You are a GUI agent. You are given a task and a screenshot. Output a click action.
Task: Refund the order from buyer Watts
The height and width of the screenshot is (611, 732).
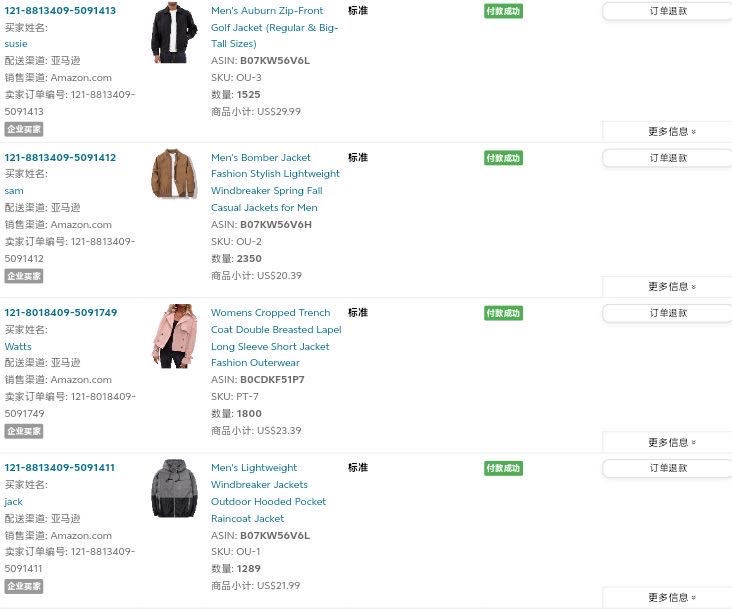[x=668, y=313]
